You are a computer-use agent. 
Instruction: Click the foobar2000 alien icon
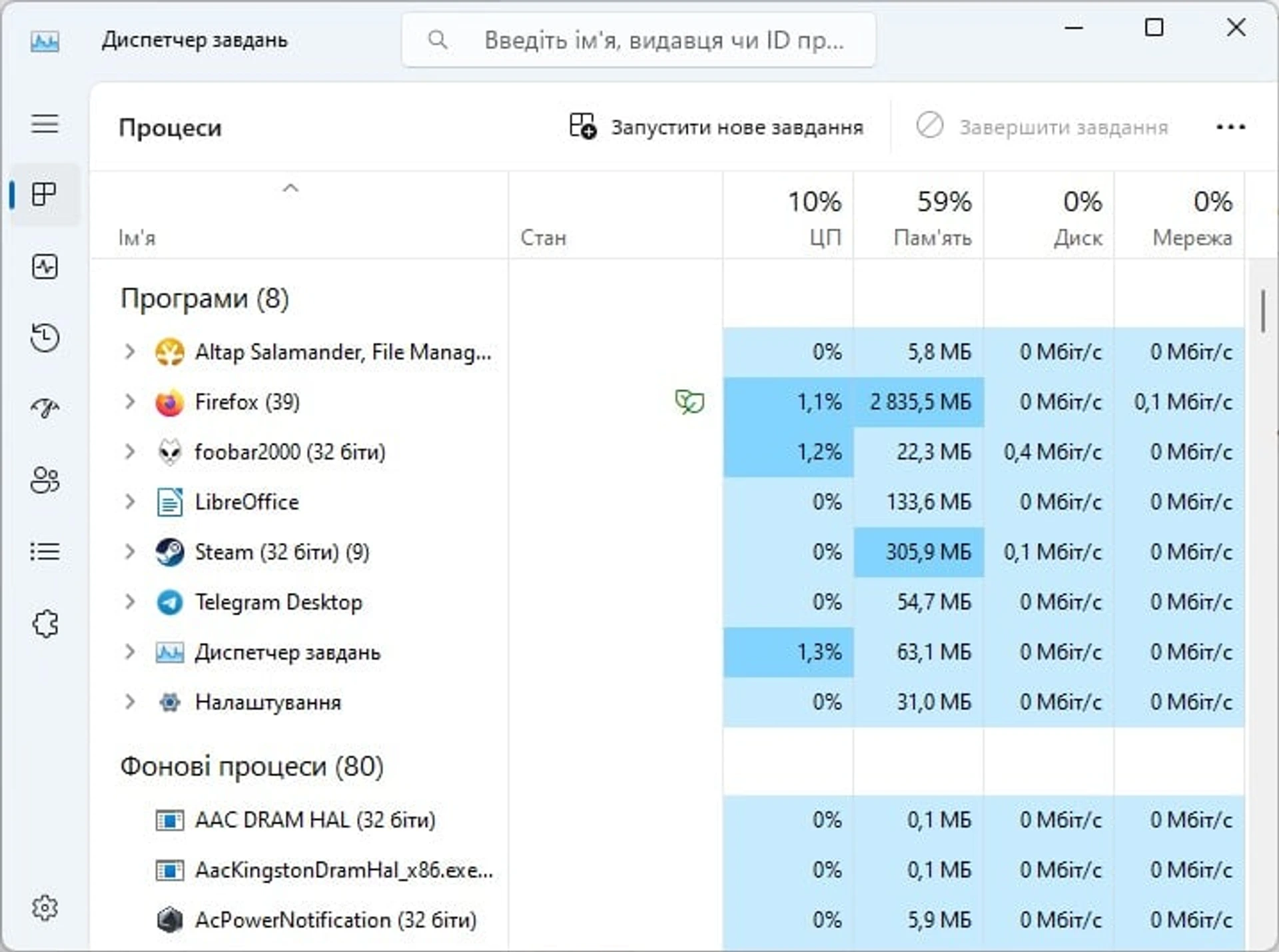pyautogui.click(x=169, y=452)
